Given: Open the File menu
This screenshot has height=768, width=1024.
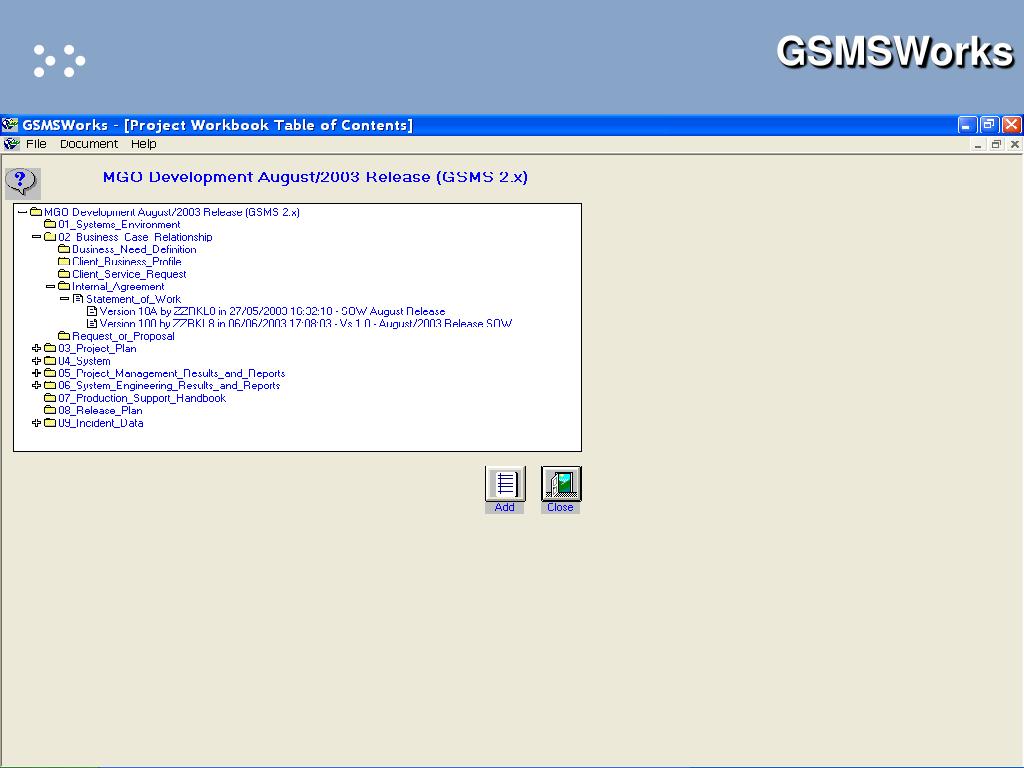Looking at the screenshot, I should (x=36, y=144).
